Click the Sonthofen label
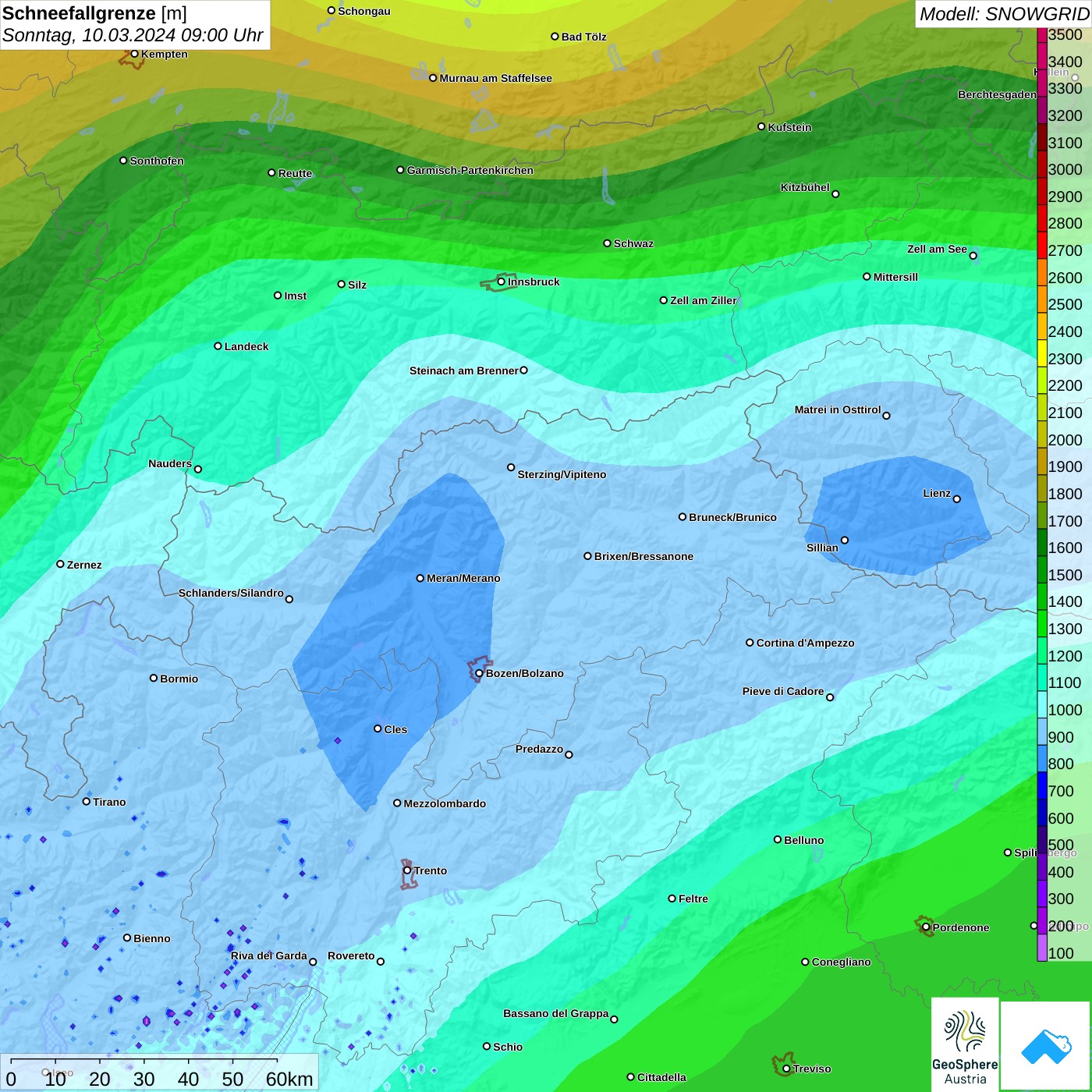The image size is (1092, 1092). (157, 161)
